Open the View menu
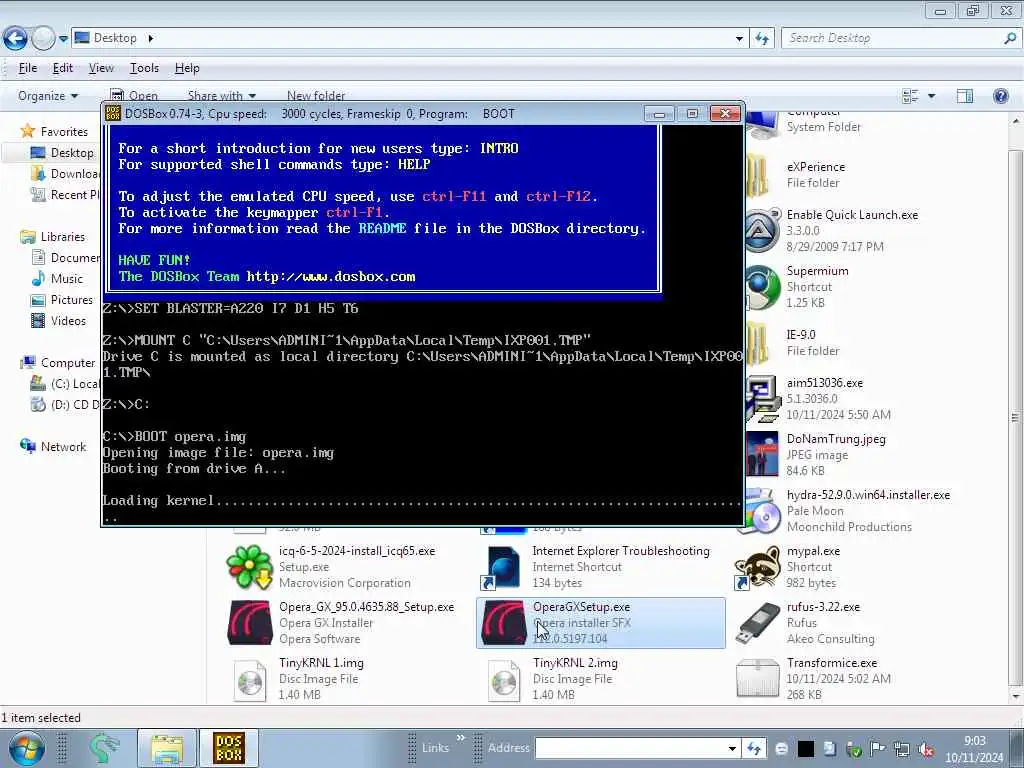The height and width of the screenshot is (768, 1024). [x=101, y=68]
